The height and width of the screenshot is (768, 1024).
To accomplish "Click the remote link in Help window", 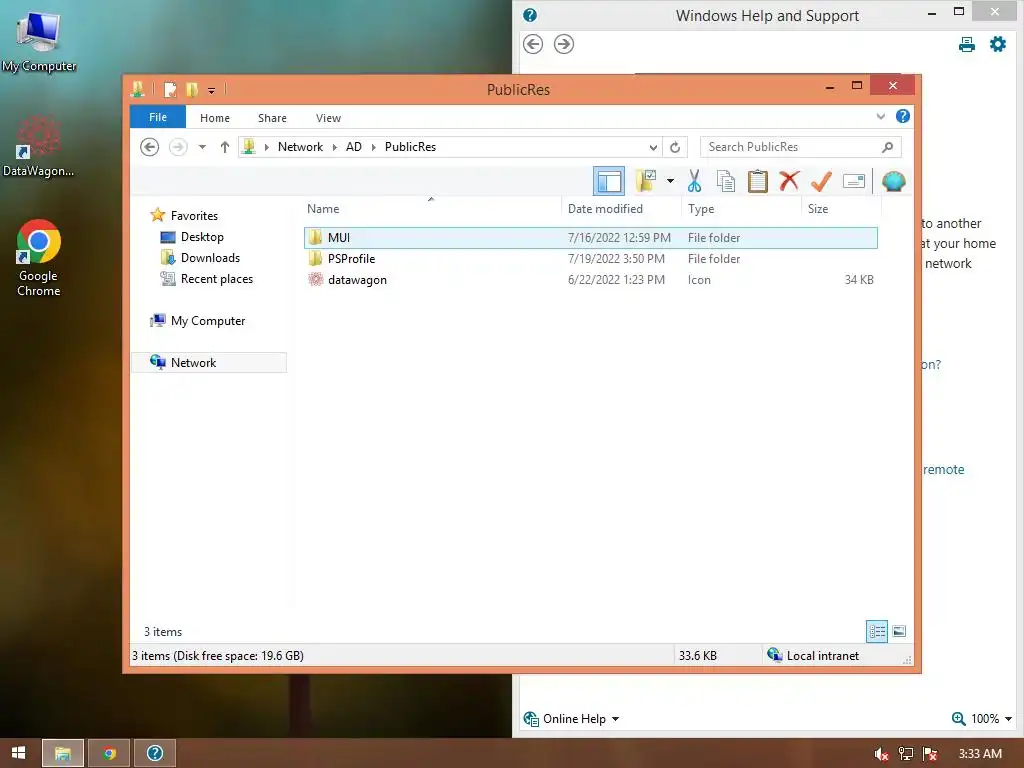I will pyautogui.click(x=944, y=470).
